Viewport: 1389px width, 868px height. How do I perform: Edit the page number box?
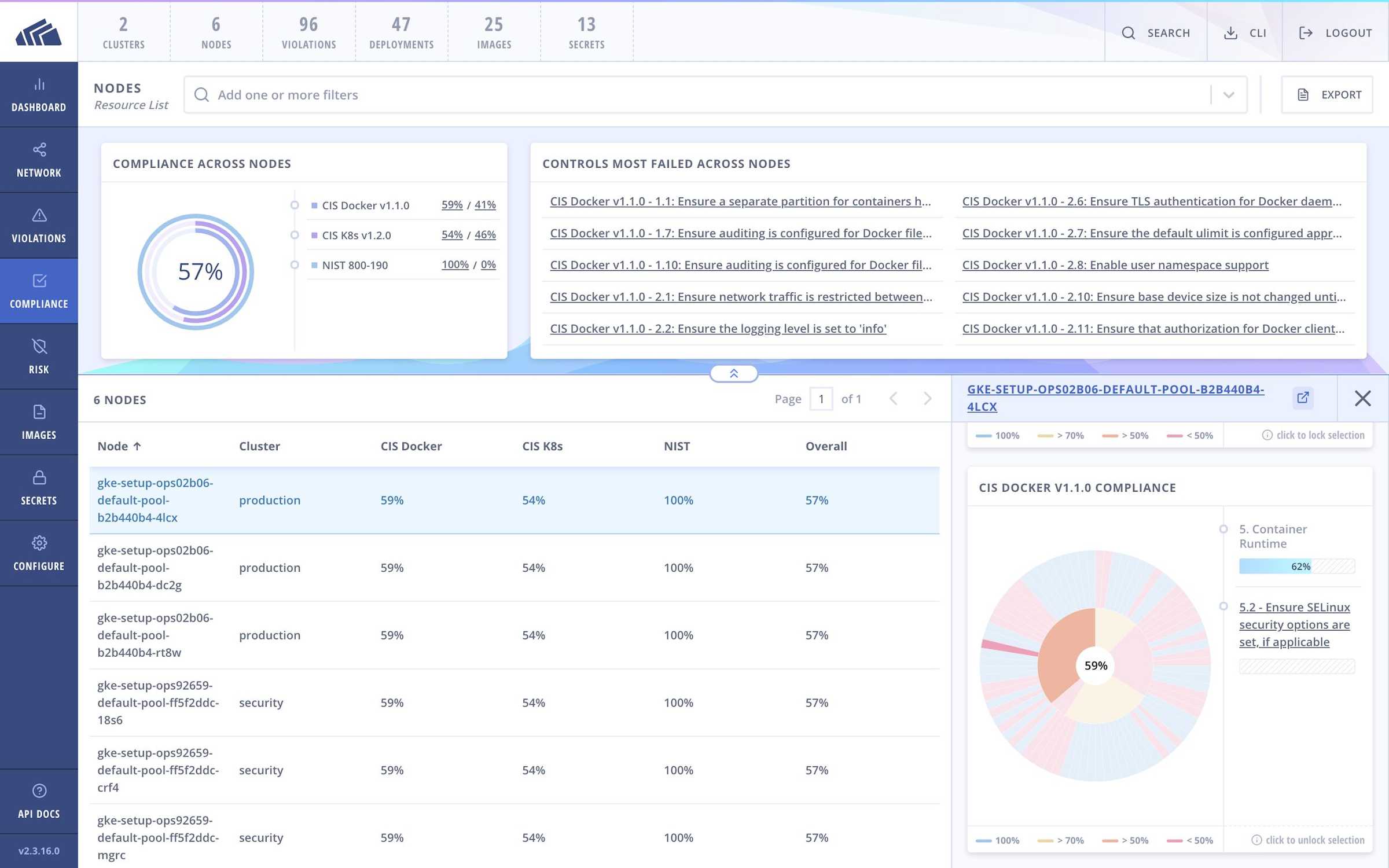coord(821,399)
